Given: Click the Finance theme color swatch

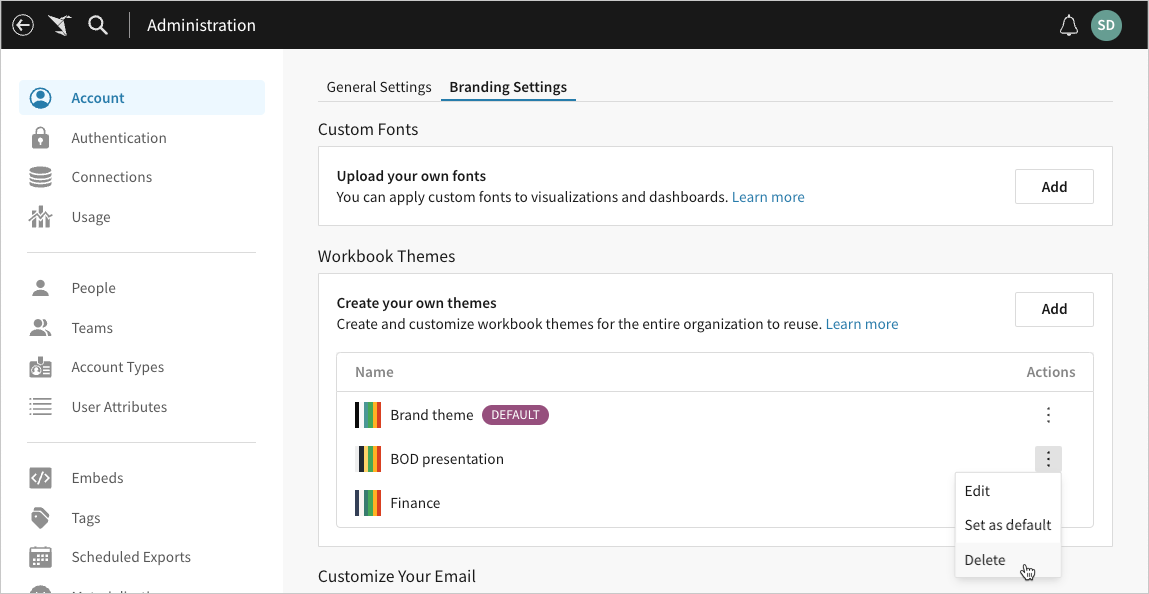Looking at the screenshot, I should tap(368, 503).
